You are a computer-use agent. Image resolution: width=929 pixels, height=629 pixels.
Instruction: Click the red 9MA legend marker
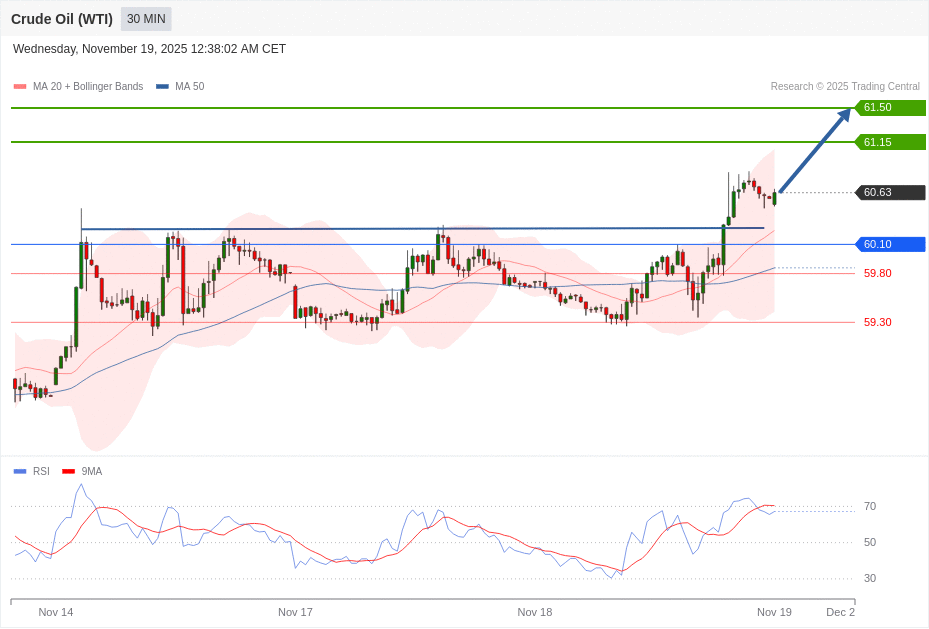coord(69,471)
